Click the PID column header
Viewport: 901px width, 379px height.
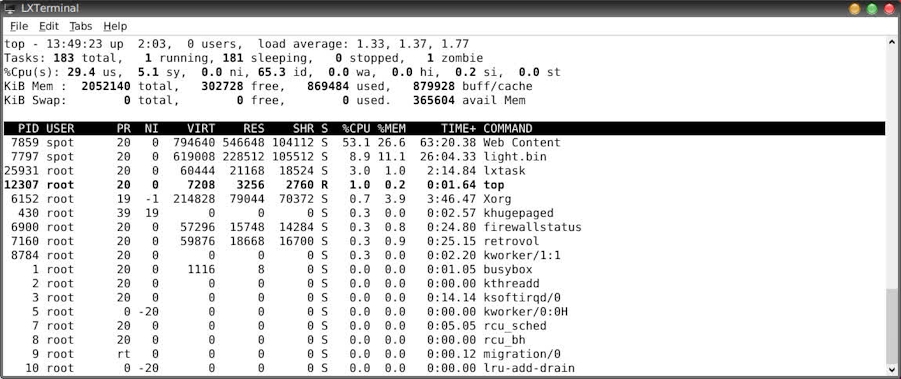[x=28, y=129]
